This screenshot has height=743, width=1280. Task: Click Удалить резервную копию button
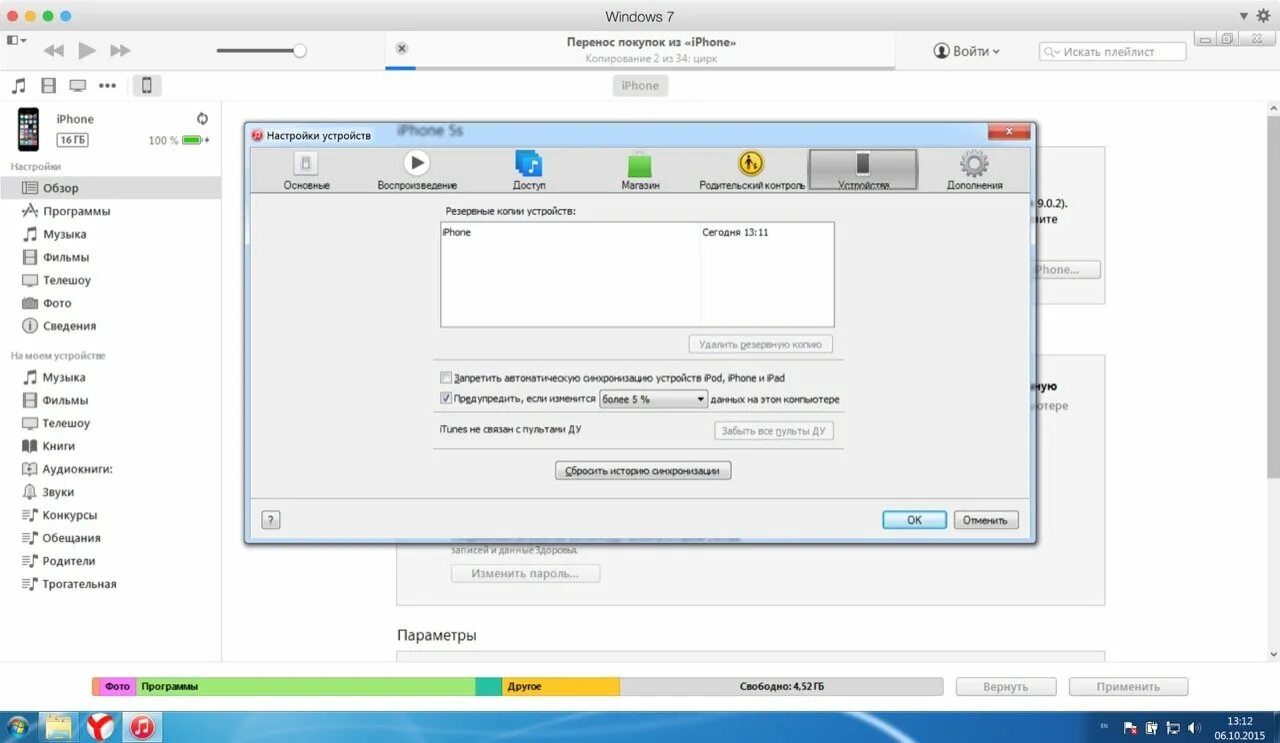pyautogui.click(x=761, y=344)
